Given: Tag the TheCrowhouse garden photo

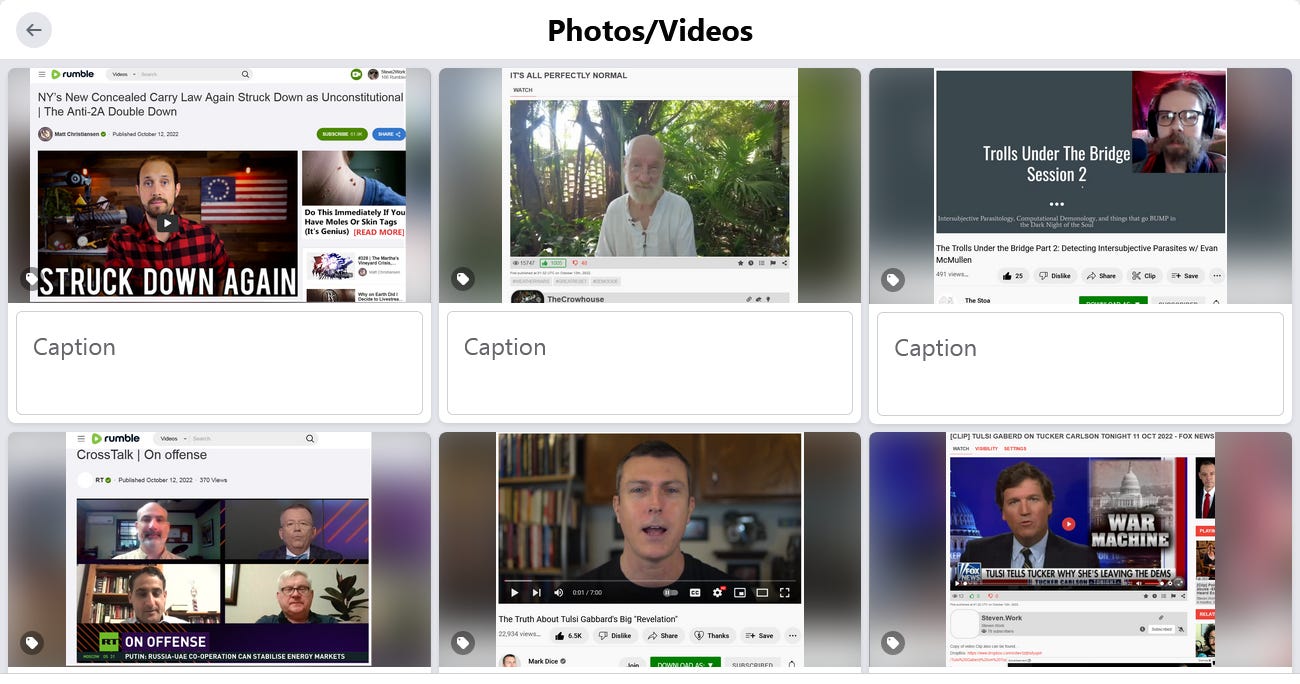Looking at the screenshot, I should 462,279.
